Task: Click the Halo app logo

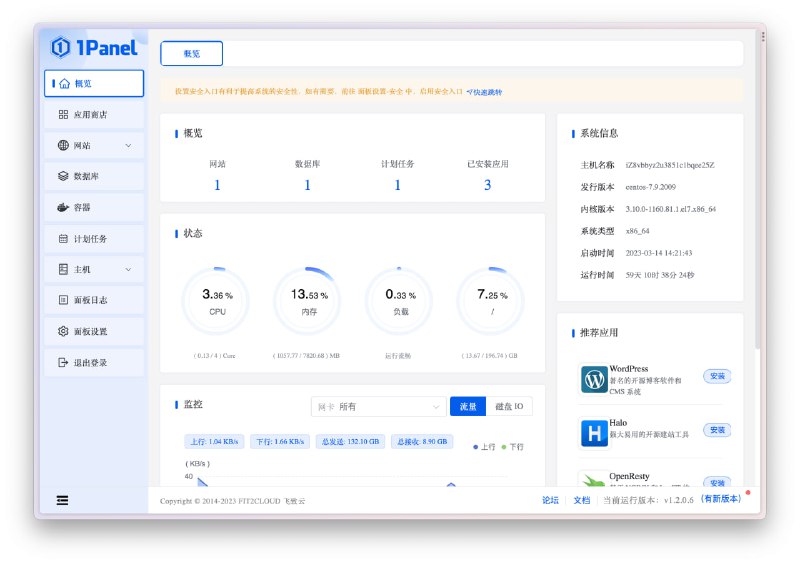Action: pyautogui.click(x=594, y=433)
